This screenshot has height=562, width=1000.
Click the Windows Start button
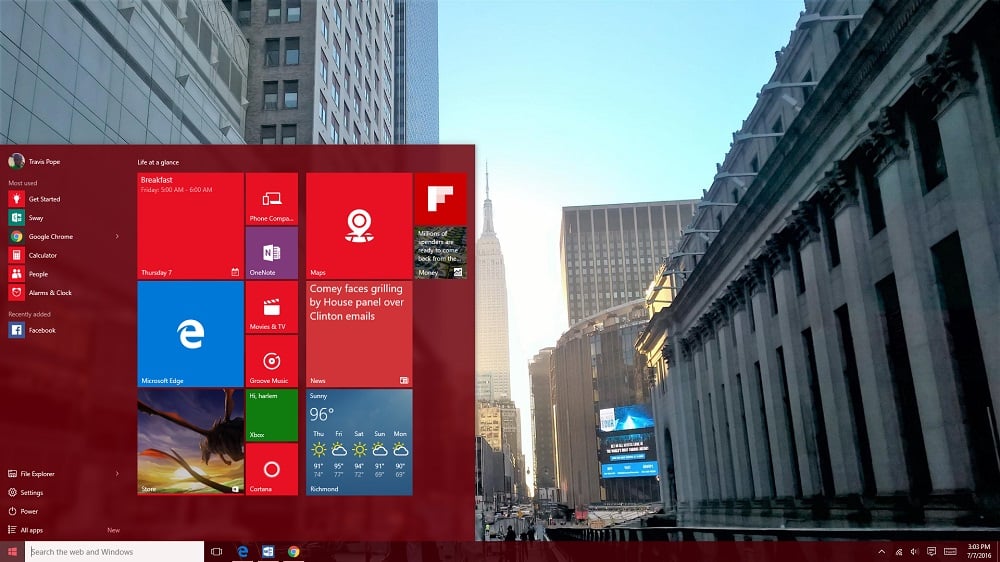12,552
